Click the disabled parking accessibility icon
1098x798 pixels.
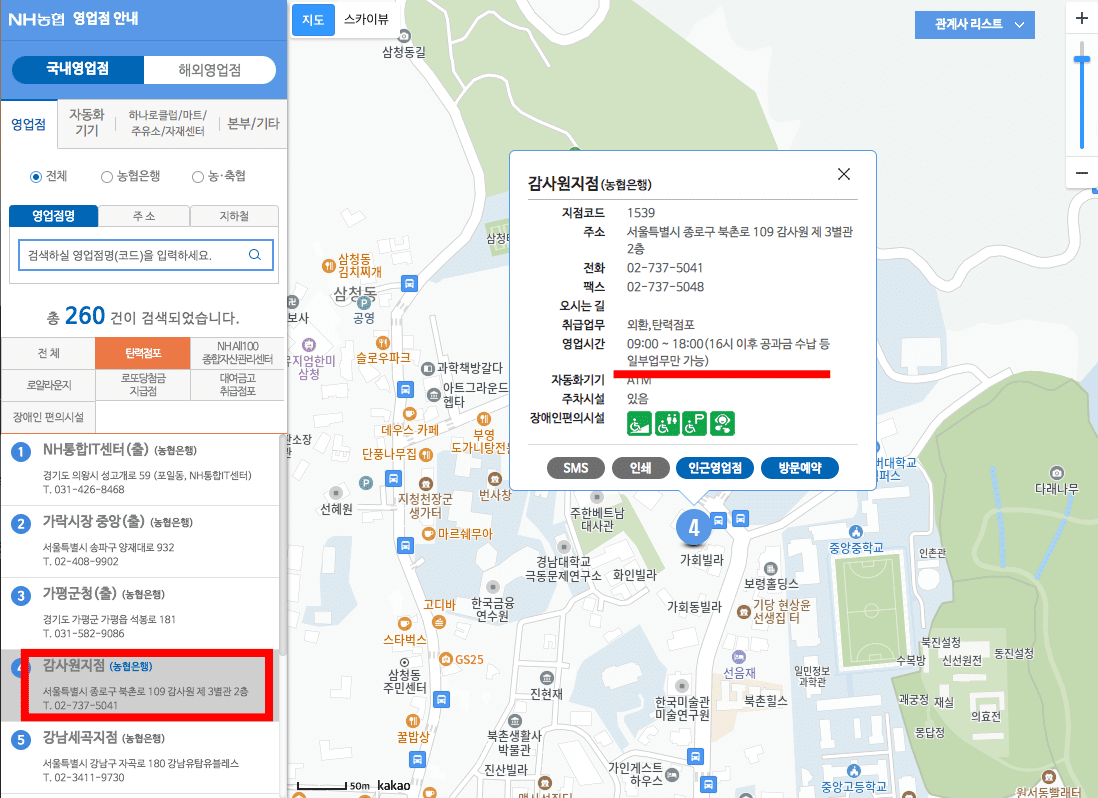(x=694, y=424)
